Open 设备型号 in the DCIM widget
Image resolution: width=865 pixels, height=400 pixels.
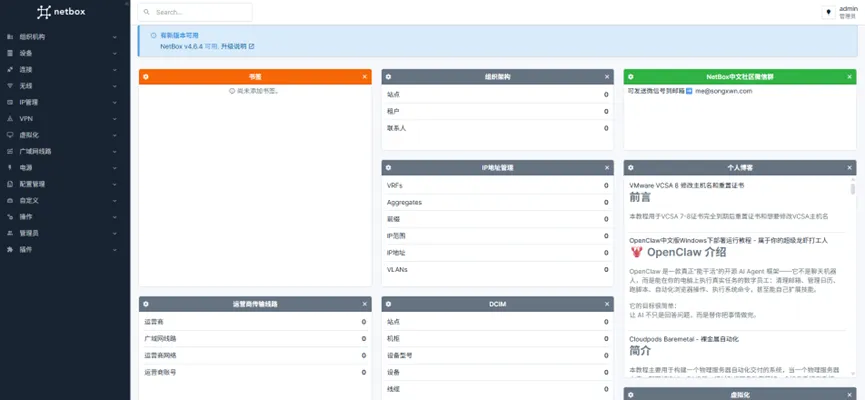coord(498,355)
